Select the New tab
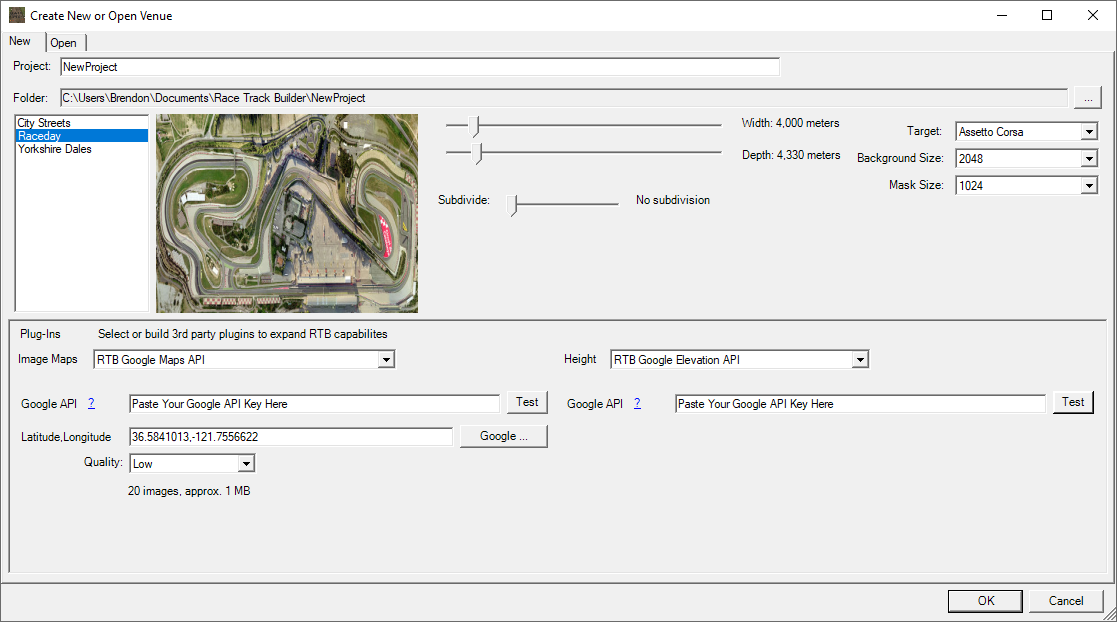The width and height of the screenshot is (1117, 622). [20, 41]
